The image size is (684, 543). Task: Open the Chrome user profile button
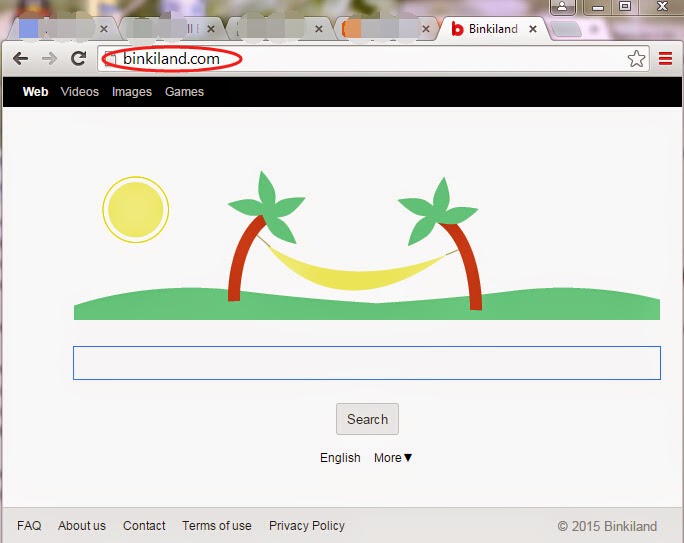562,7
